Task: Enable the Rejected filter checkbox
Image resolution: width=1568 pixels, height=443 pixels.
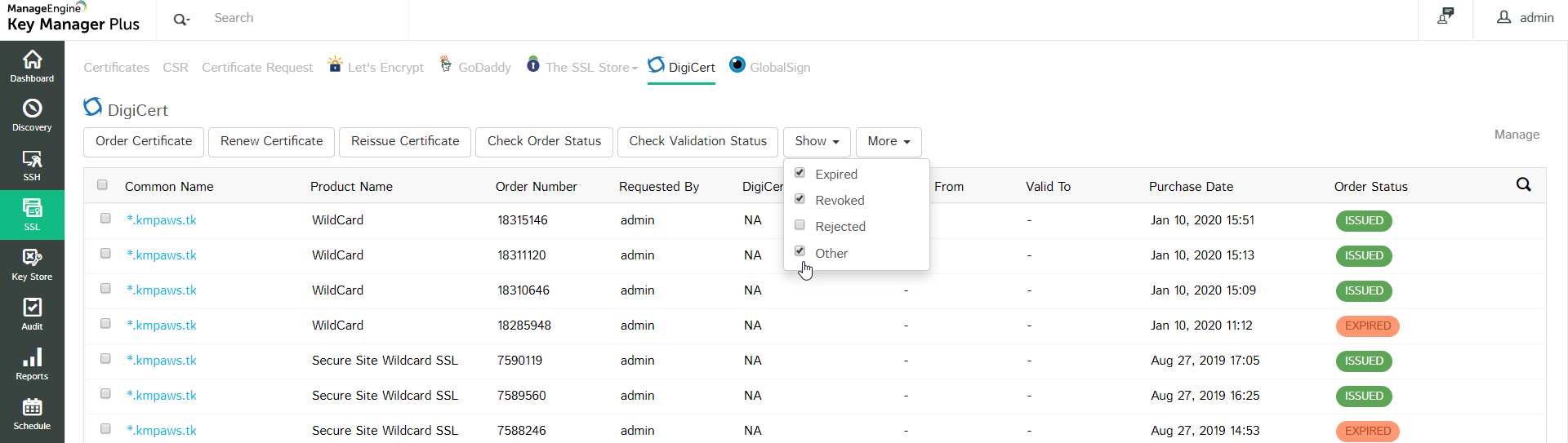Action: [800, 225]
